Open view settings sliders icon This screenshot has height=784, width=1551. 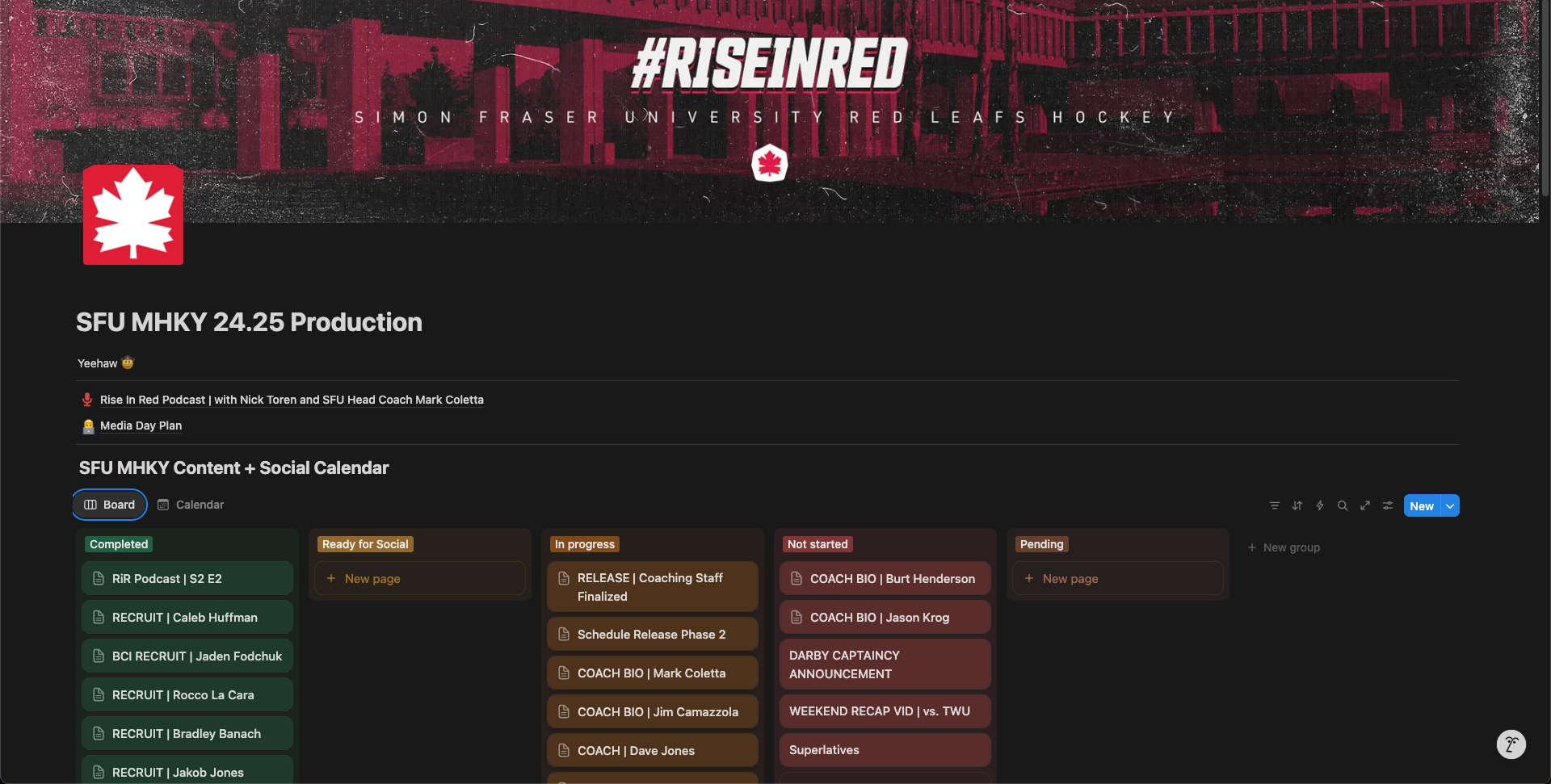pyautogui.click(x=1388, y=505)
